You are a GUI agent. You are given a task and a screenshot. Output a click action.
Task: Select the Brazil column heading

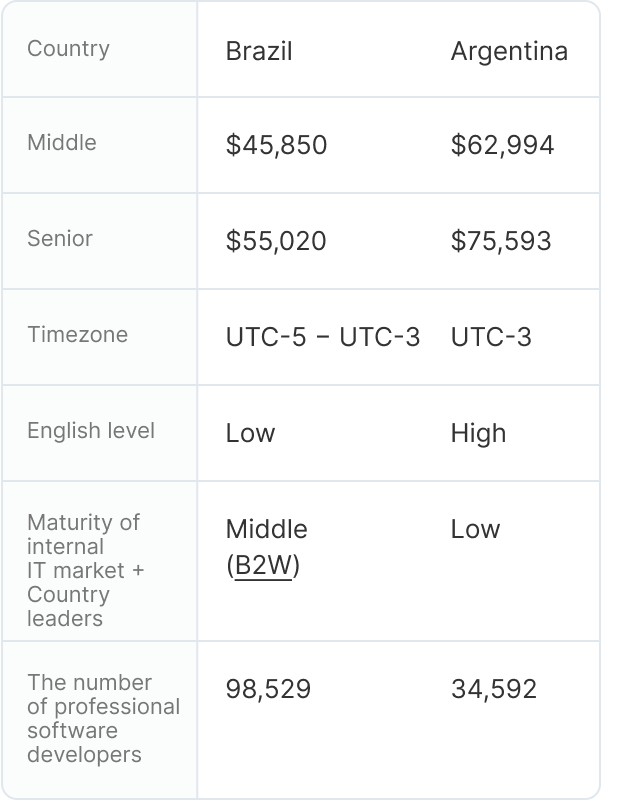259,51
